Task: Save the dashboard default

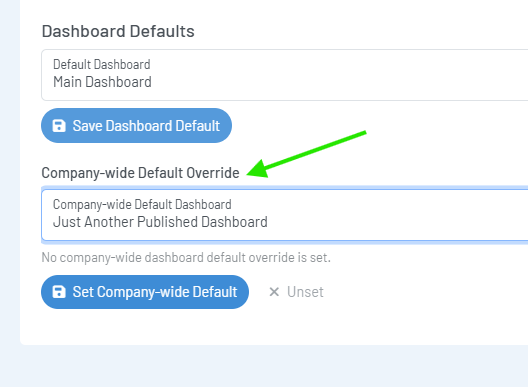Action: [136, 126]
